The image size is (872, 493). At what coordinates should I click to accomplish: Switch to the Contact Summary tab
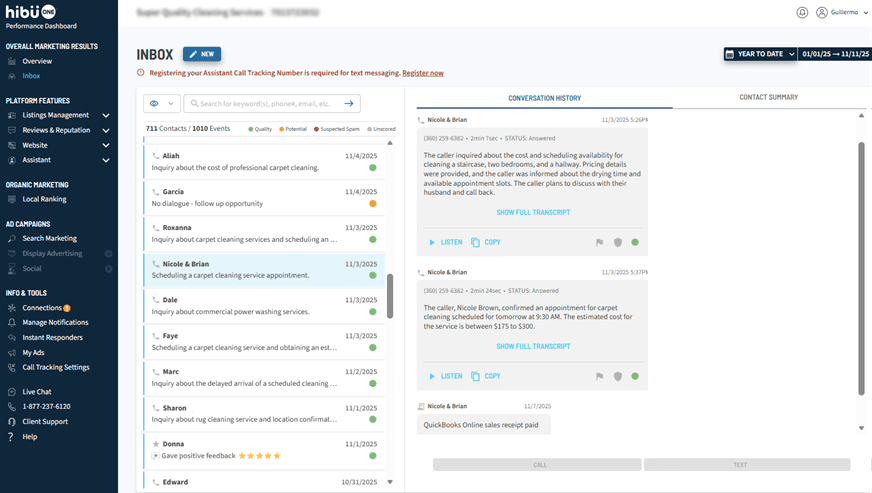[768, 98]
